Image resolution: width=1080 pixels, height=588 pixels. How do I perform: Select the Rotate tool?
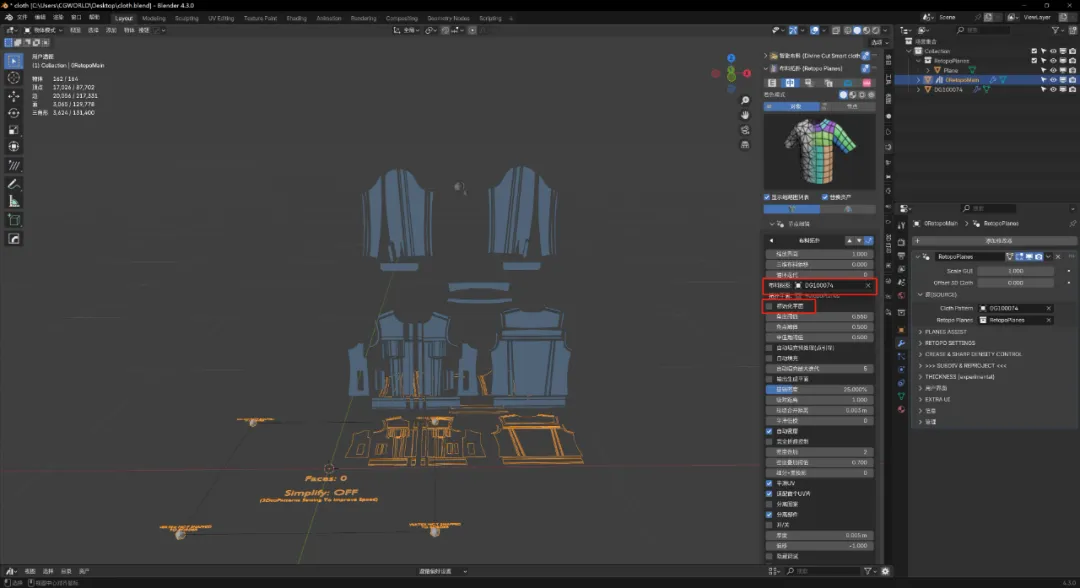(x=14, y=113)
